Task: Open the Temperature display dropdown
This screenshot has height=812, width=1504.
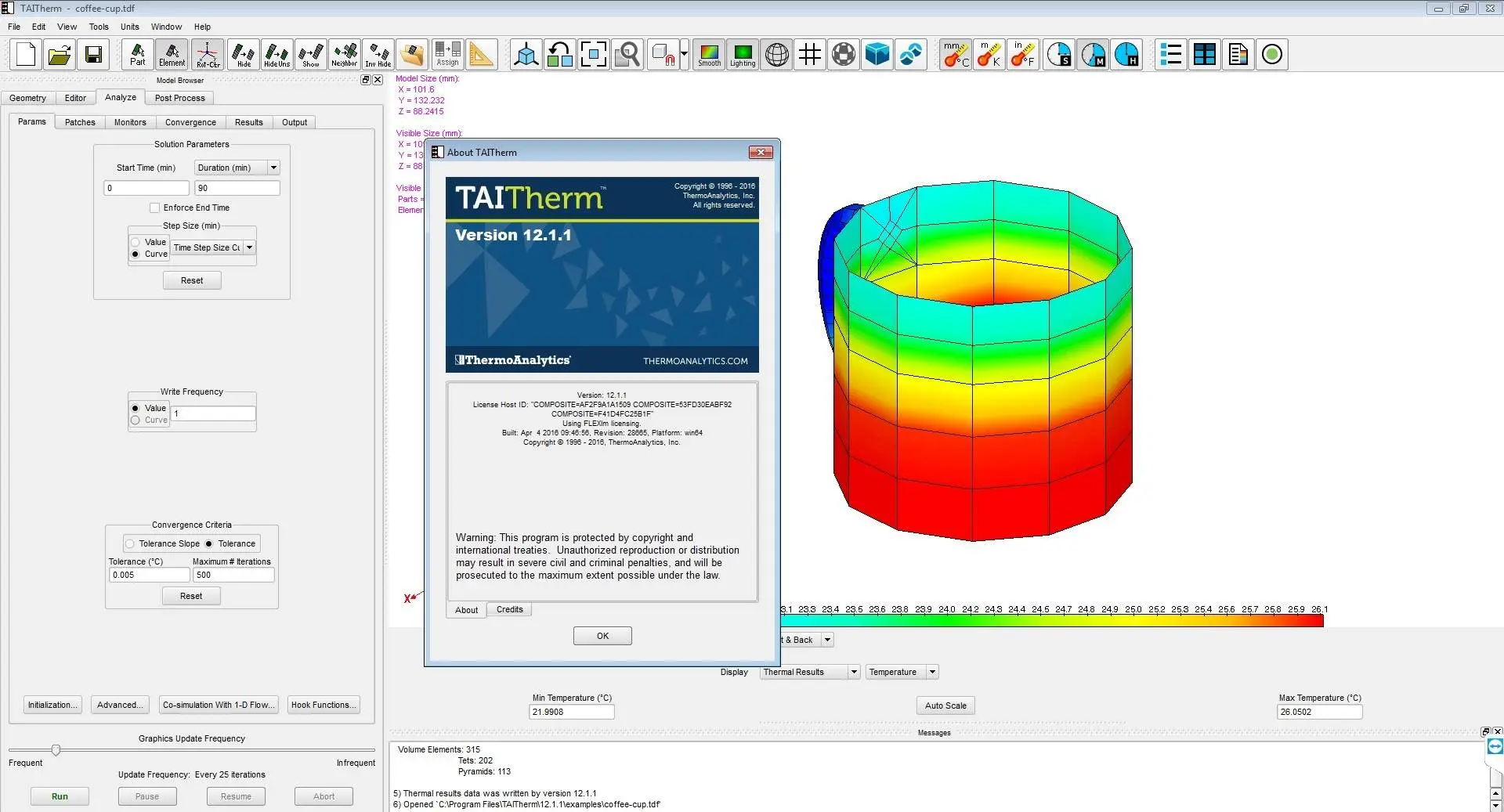Action: coord(902,672)
